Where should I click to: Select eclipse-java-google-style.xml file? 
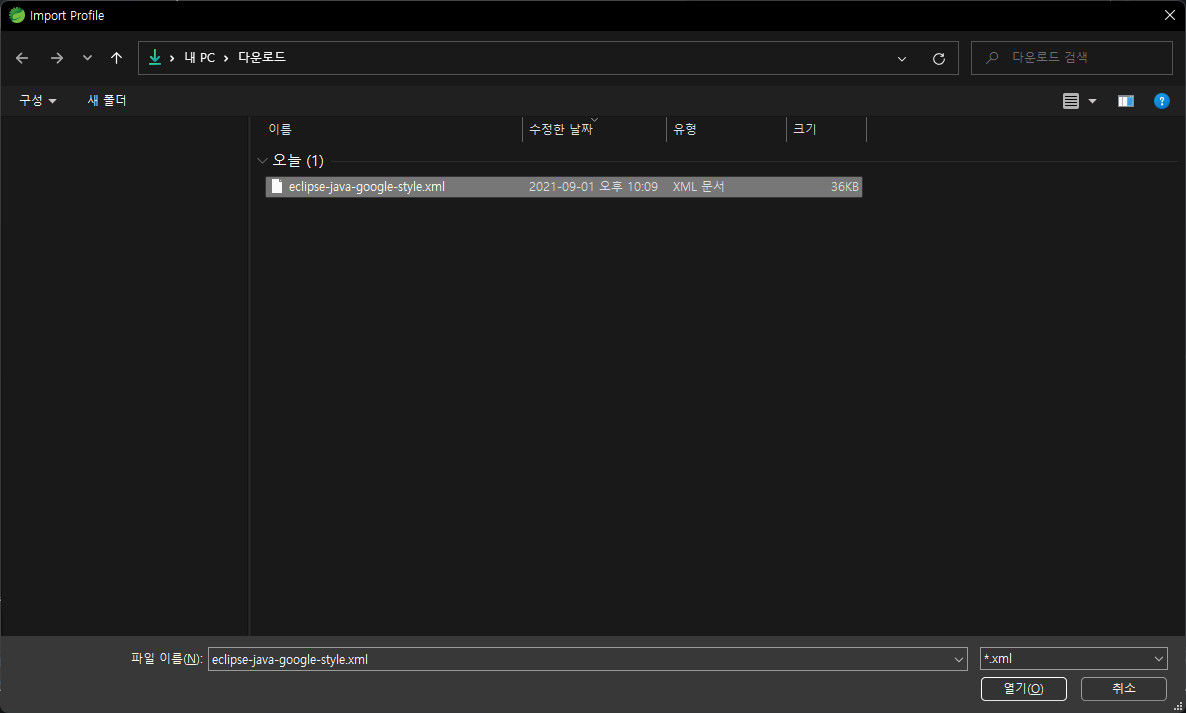point(564,187)
